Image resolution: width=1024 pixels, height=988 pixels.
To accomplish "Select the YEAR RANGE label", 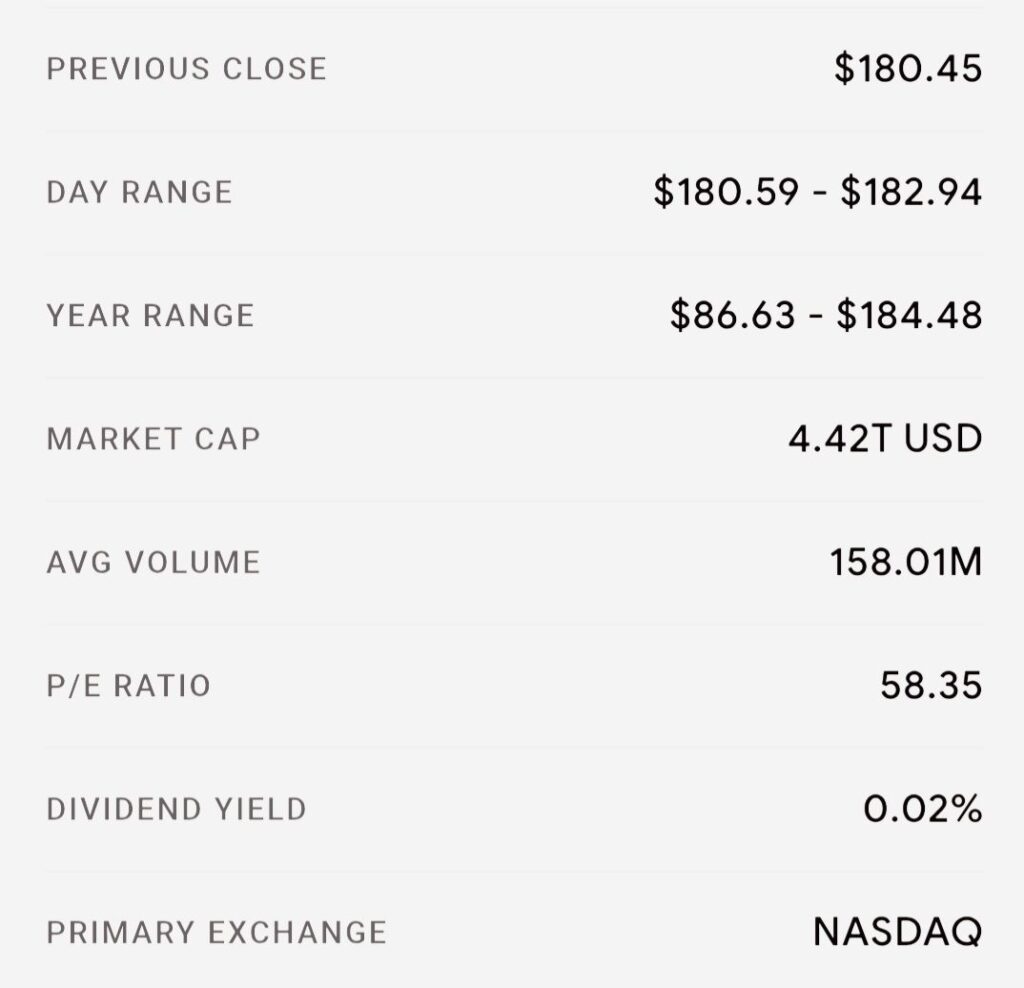I will click(x=150, y=315).
